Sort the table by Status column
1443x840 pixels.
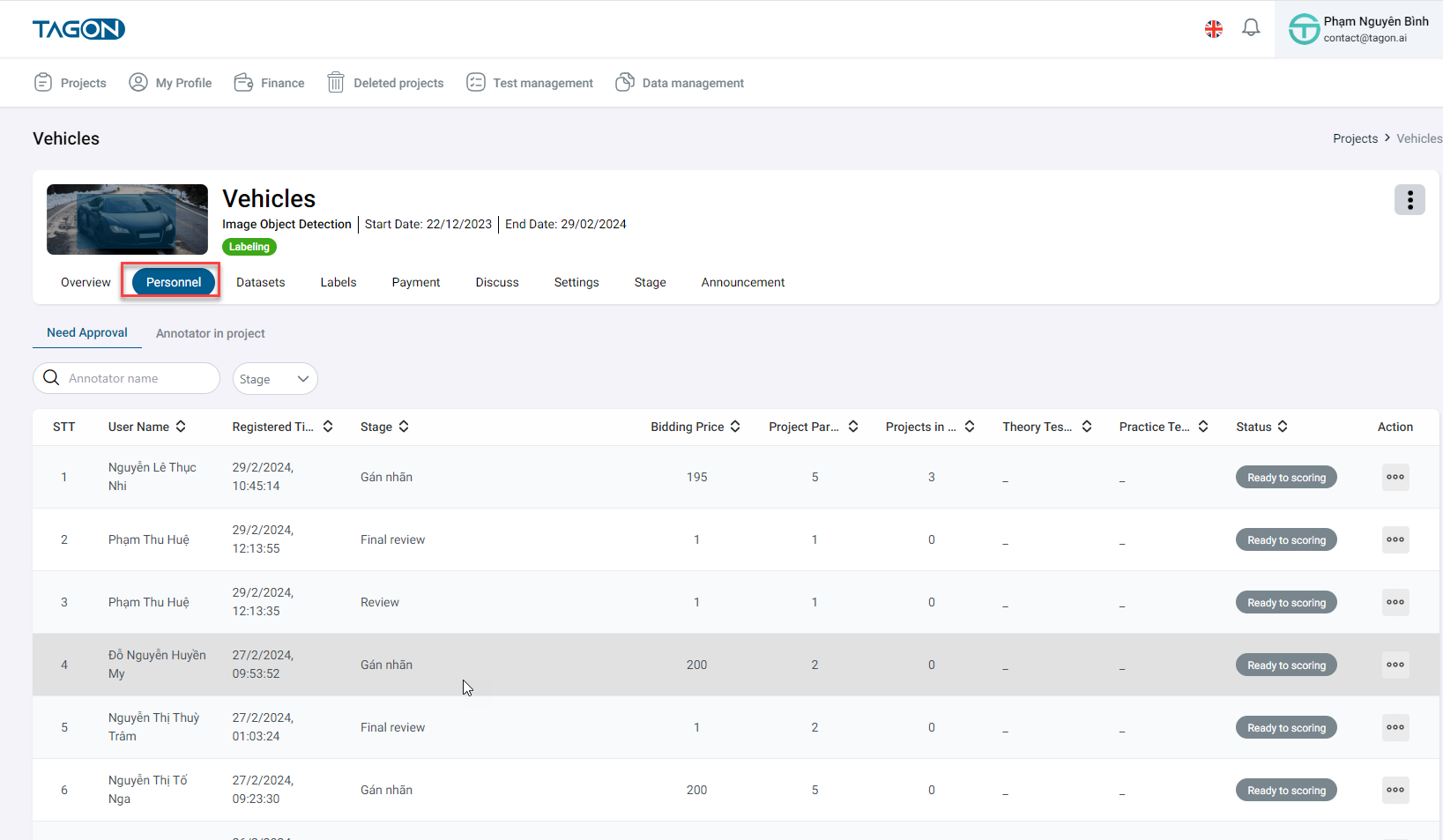pyautogui.click(x=1283, y=427)
